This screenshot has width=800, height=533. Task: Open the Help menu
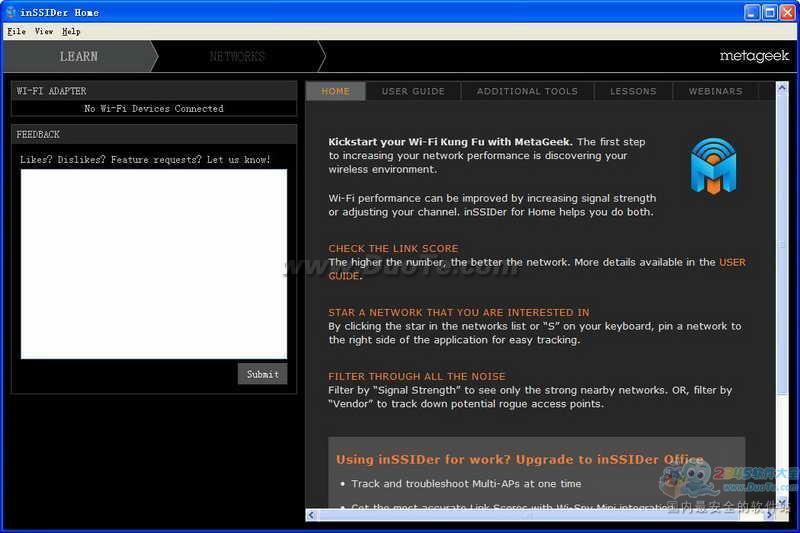71,32
